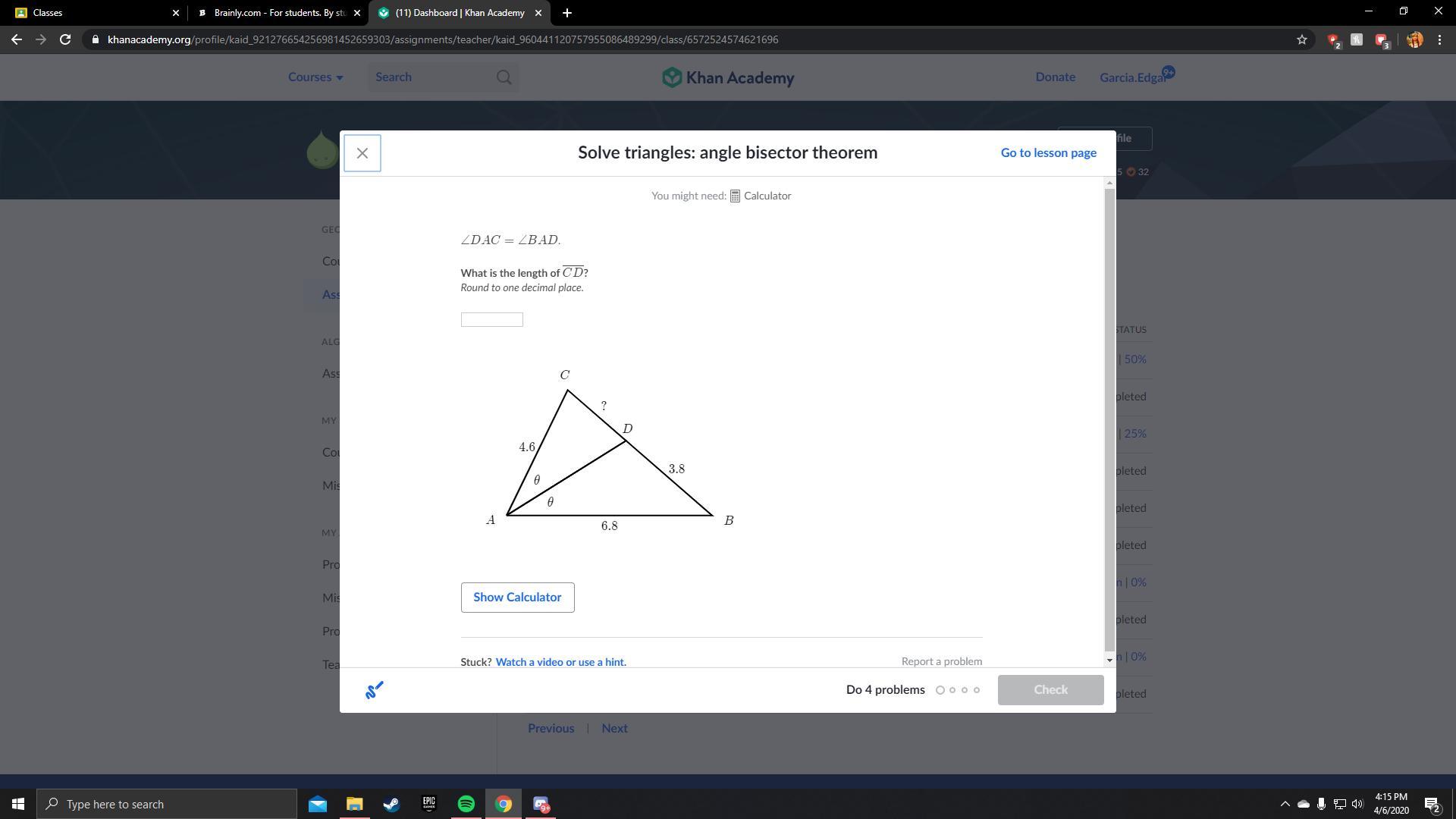This screenshot has height=819, width=1456.
Task: Open the scratchpad pencil tool
Action: click(374, 690)
